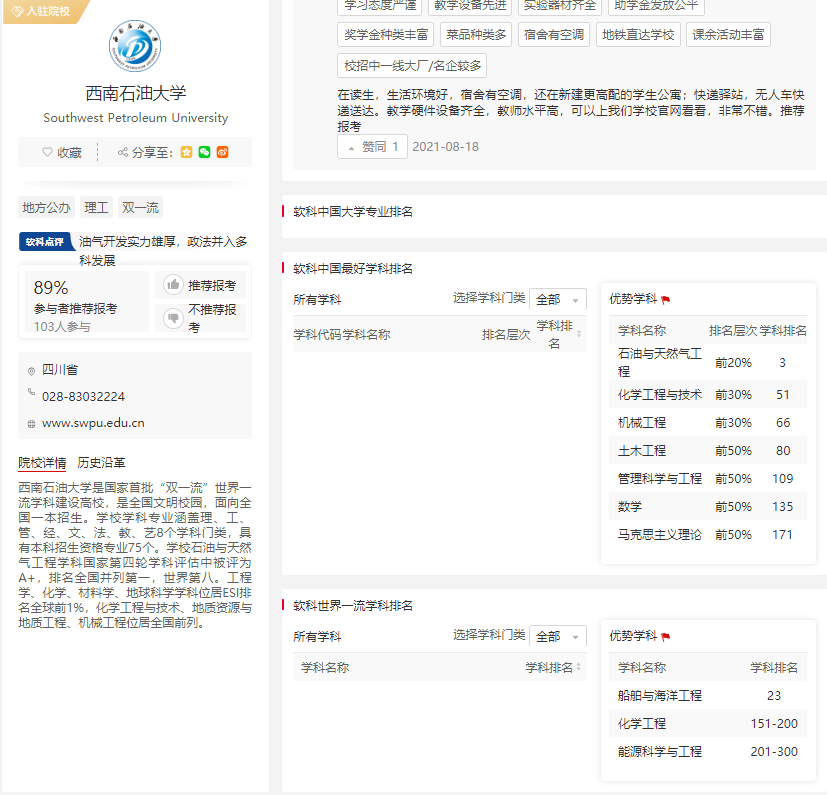Open the www.swpu.edu.cn website link
This screenshot has width=827, height=795.
click(x=93, y=423)
